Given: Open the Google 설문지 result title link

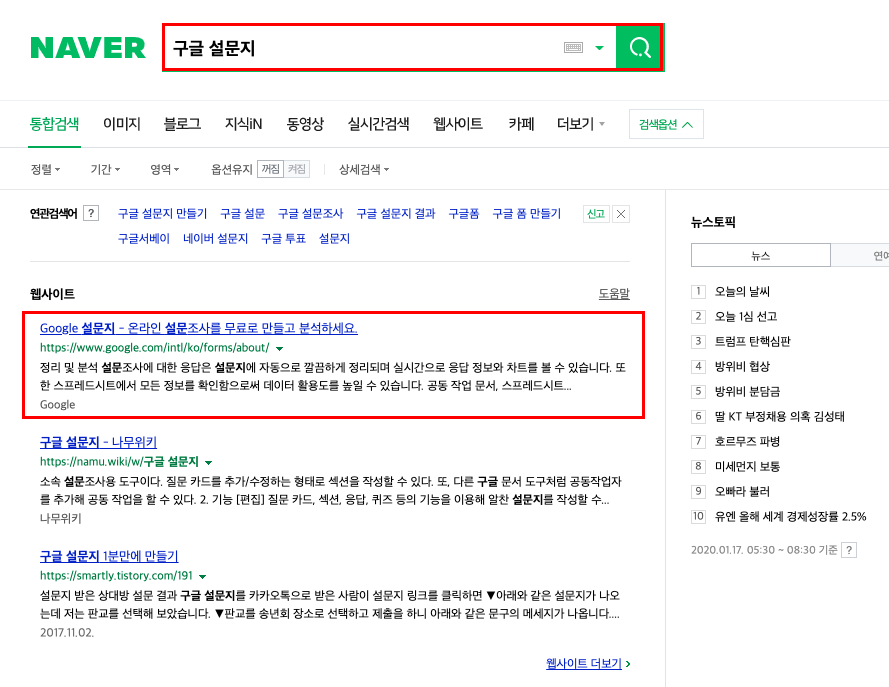Looking at the screenshot, I should click(198, 328).
